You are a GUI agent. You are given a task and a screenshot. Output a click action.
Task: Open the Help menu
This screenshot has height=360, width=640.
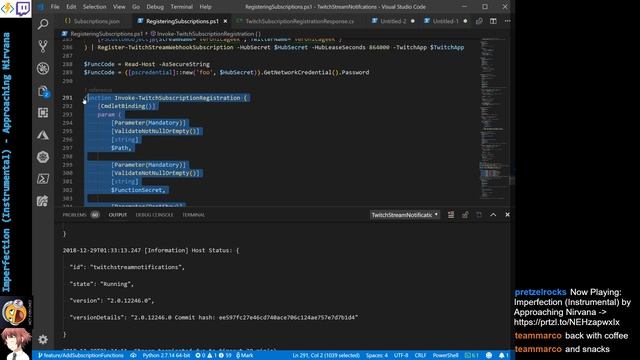pyautogui.click(x=205, y=7)
